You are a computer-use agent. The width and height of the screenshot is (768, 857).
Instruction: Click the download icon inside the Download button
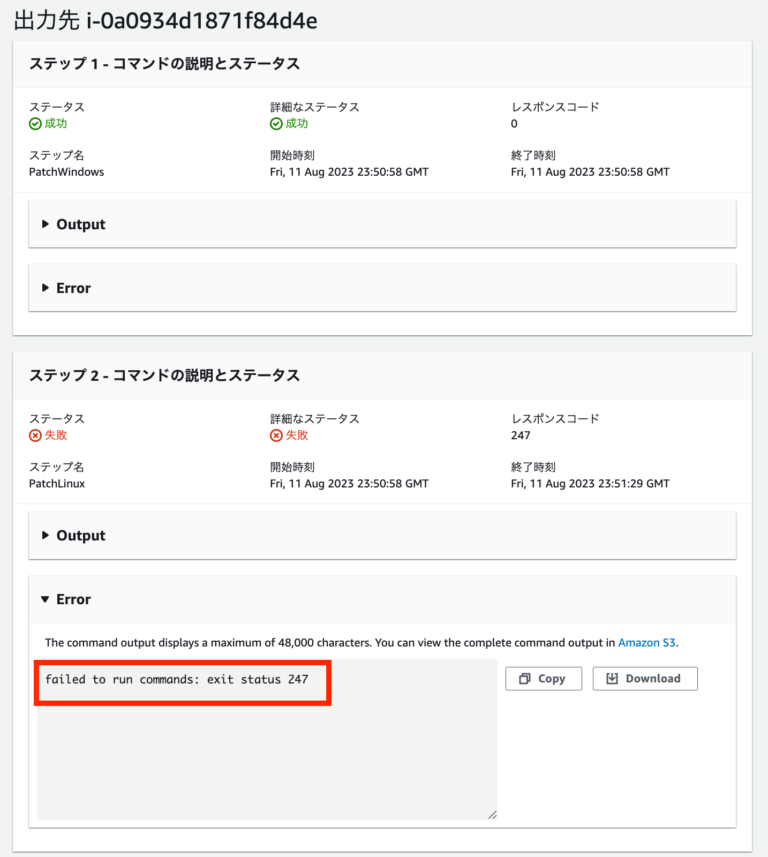[611, 678]
